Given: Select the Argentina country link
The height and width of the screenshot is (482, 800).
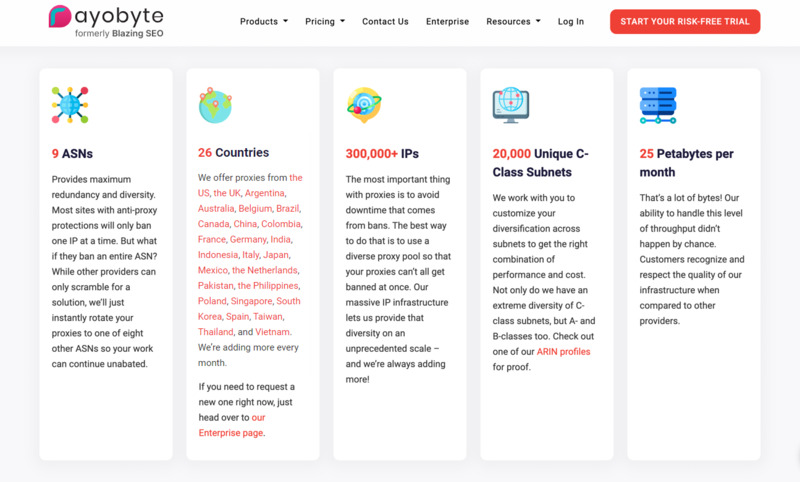Looking at the screenshot, I should click(x=265, y=193).
